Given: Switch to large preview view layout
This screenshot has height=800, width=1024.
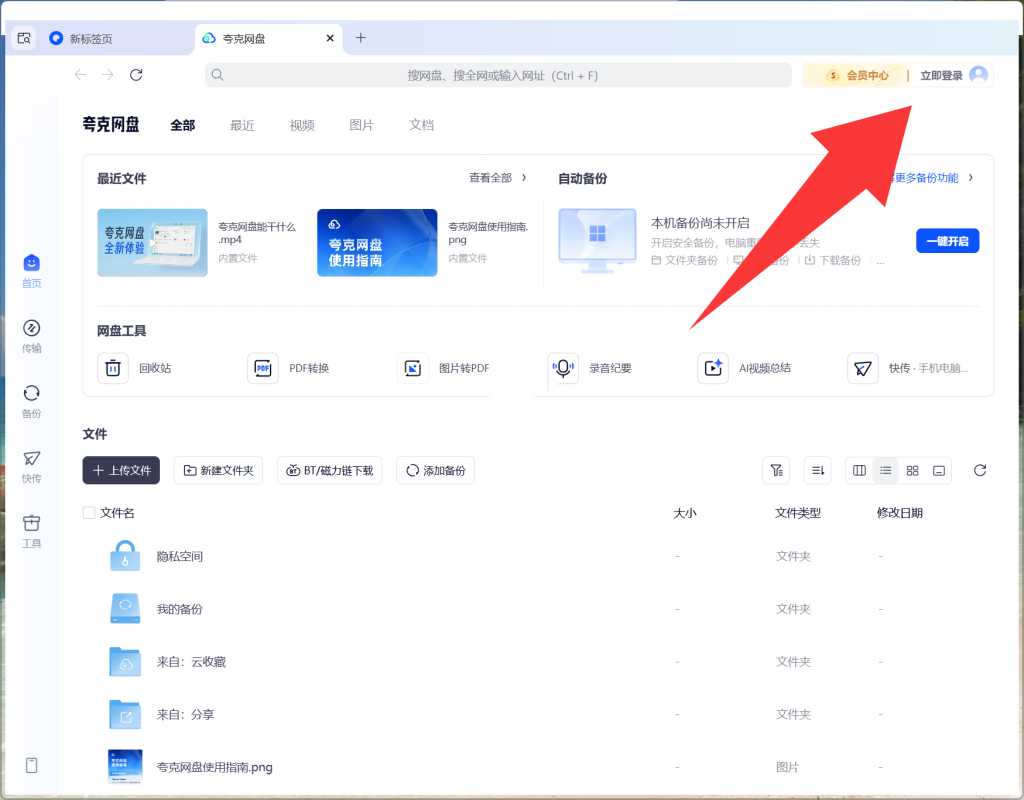Looking at the screenshot, I should 938,470.
